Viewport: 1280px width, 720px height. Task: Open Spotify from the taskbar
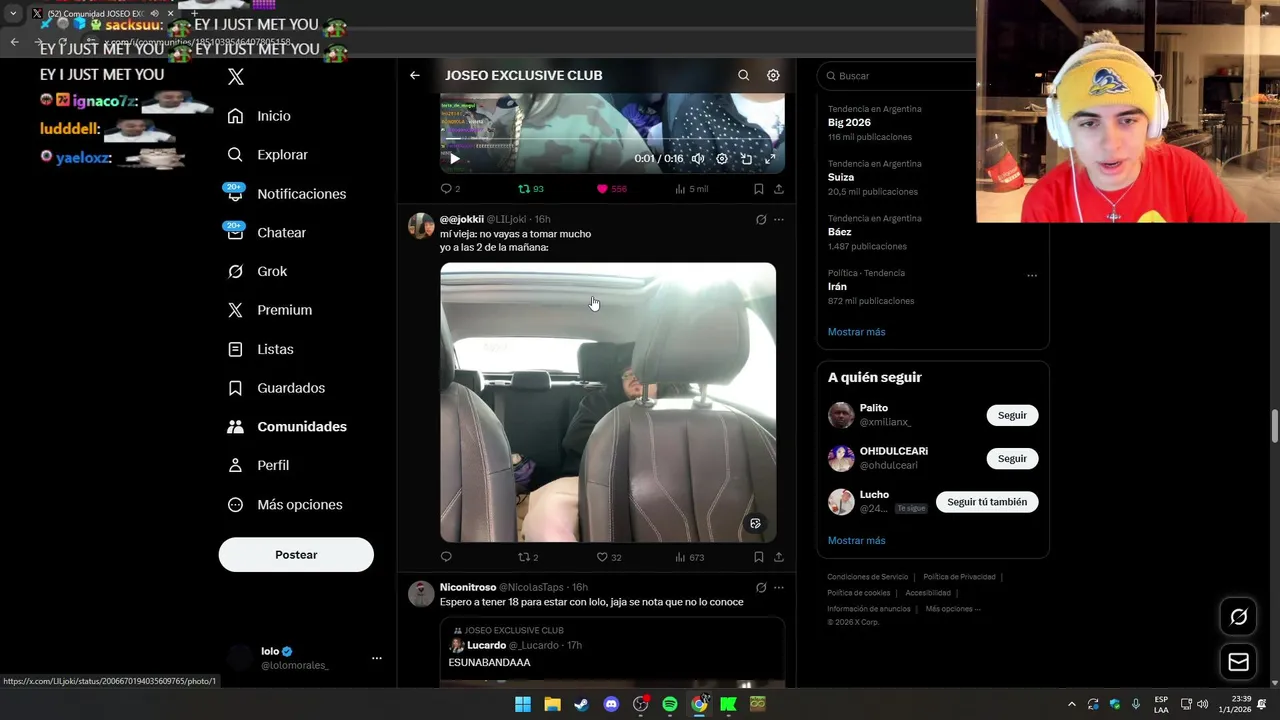(670, 704)
